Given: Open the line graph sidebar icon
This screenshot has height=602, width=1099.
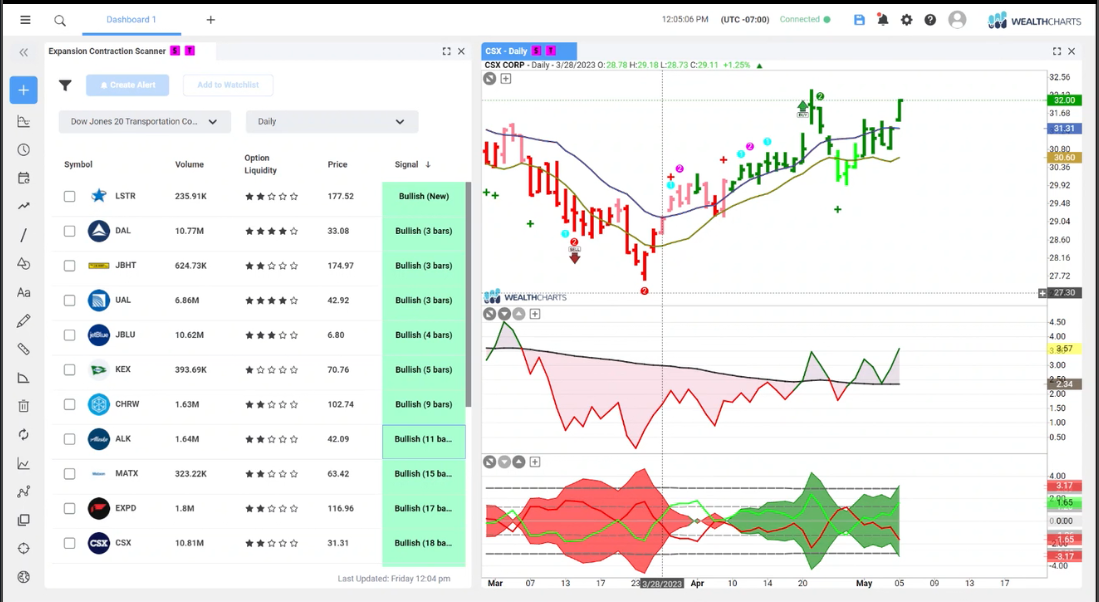Looking at the screenshot, I should (x=23, y=463).
